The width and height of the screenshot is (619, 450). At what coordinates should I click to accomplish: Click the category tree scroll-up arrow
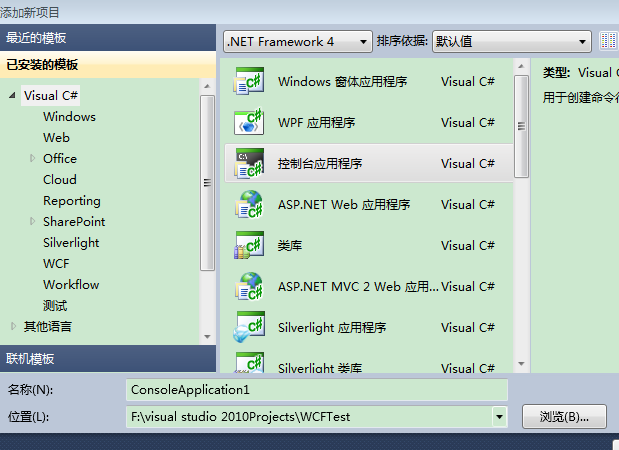point(207,86)
